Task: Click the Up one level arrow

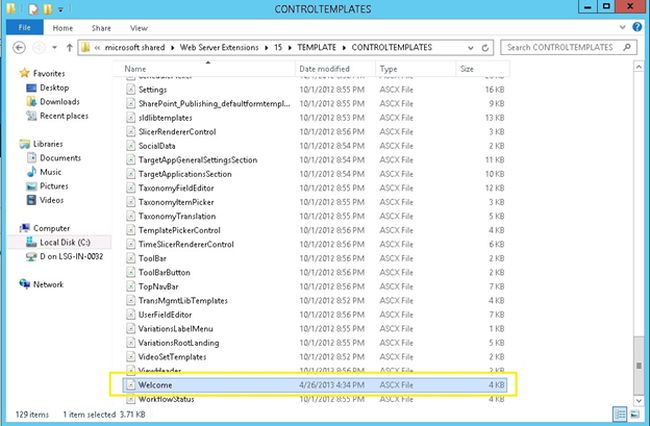Action: 69,48
